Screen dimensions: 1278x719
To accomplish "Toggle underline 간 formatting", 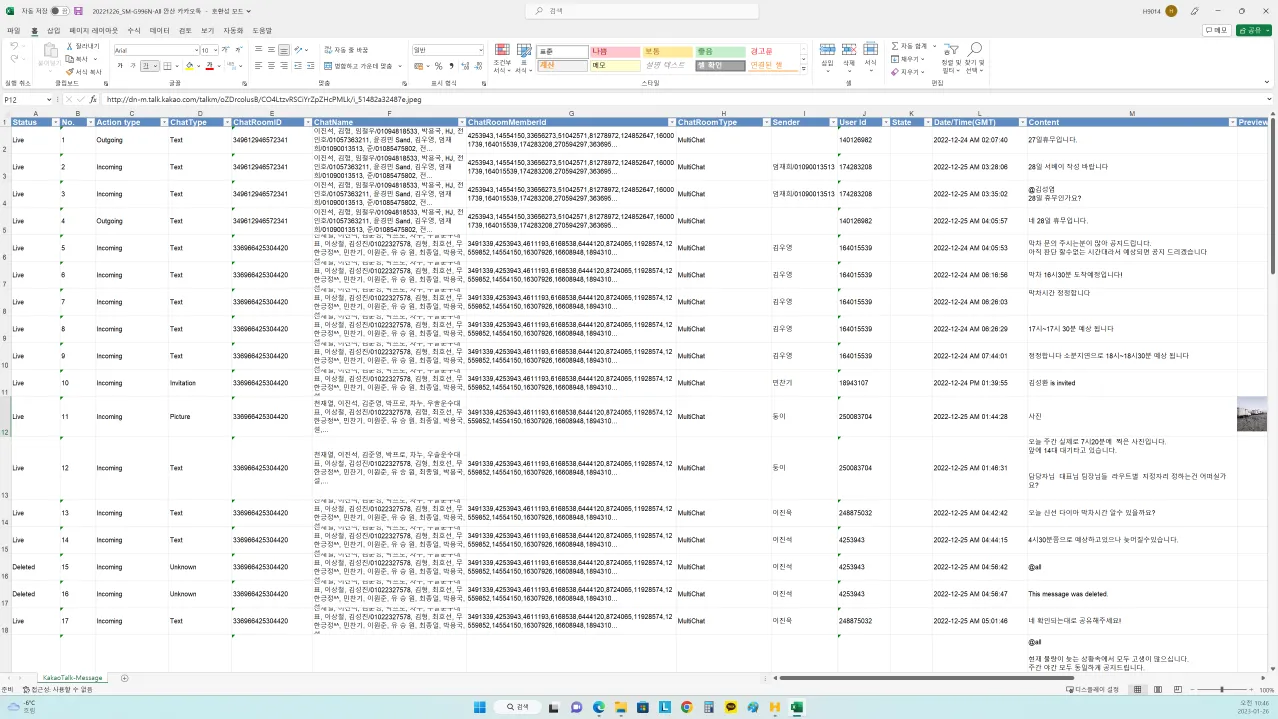I will [145, 66].
